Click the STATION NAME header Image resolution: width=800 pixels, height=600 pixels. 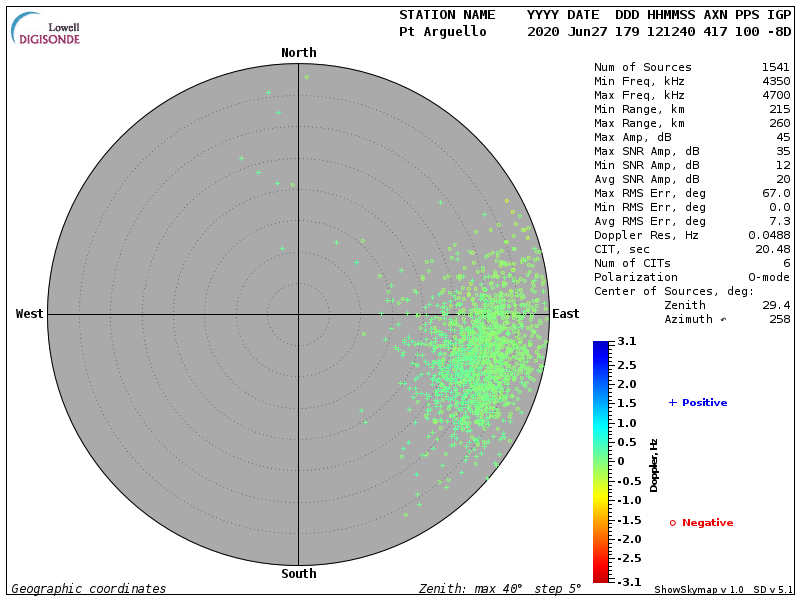[447, 15]
